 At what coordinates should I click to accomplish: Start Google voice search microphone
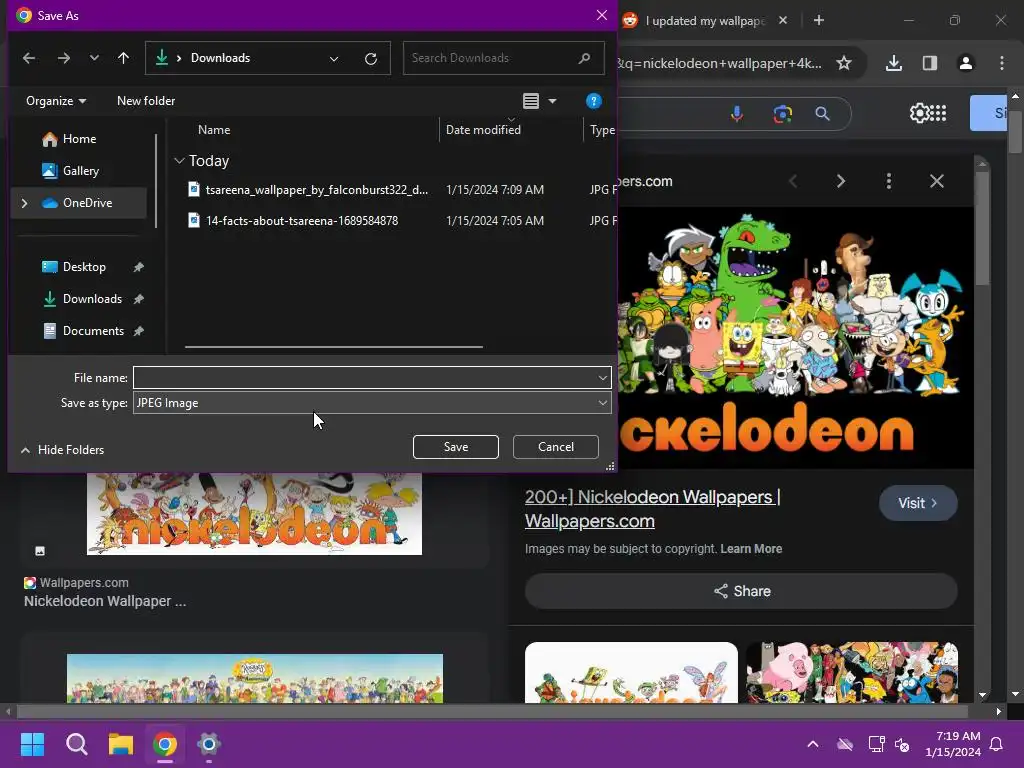tap(737, 114)
